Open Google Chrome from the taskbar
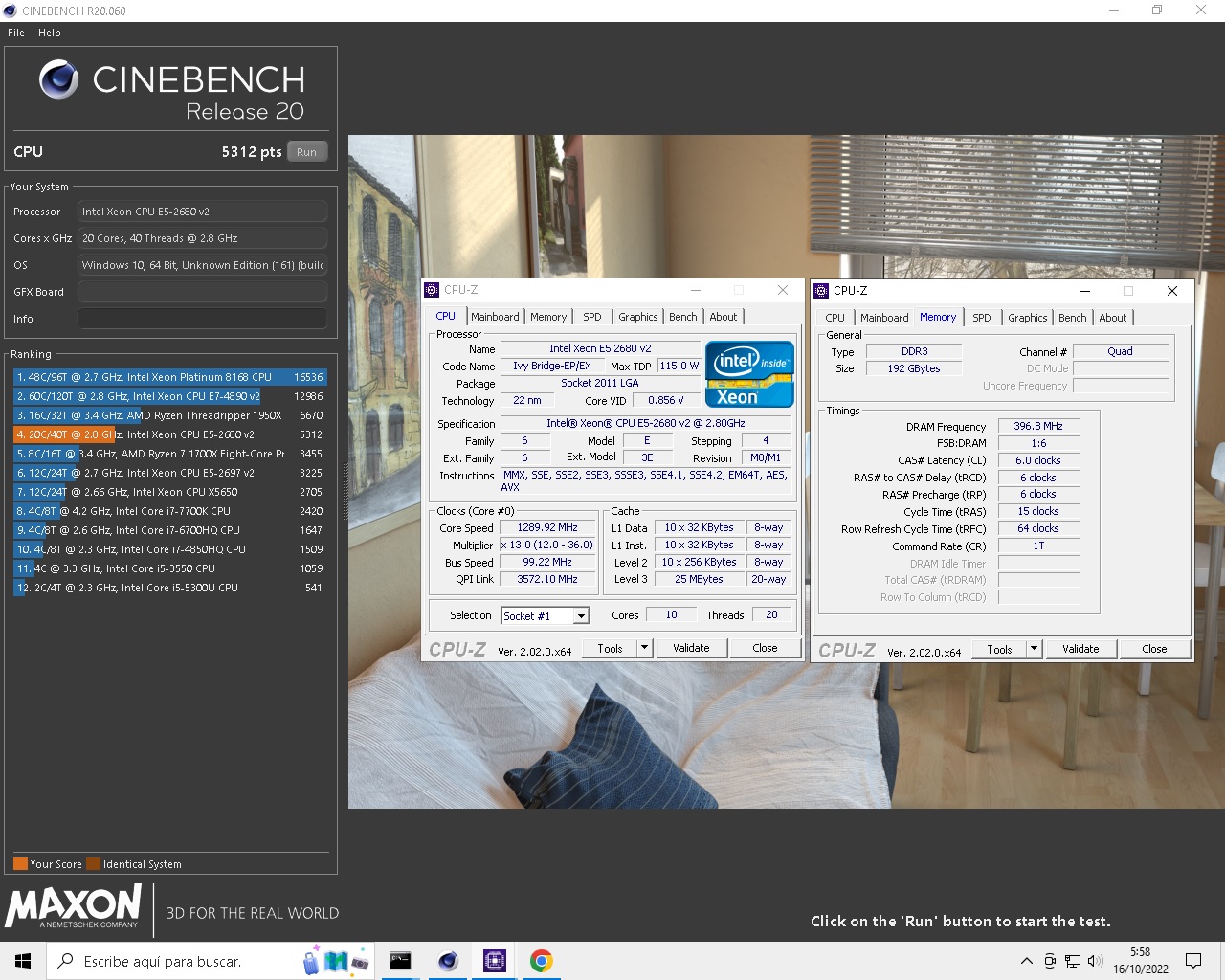1225x980 pixels. pos(541,961)
